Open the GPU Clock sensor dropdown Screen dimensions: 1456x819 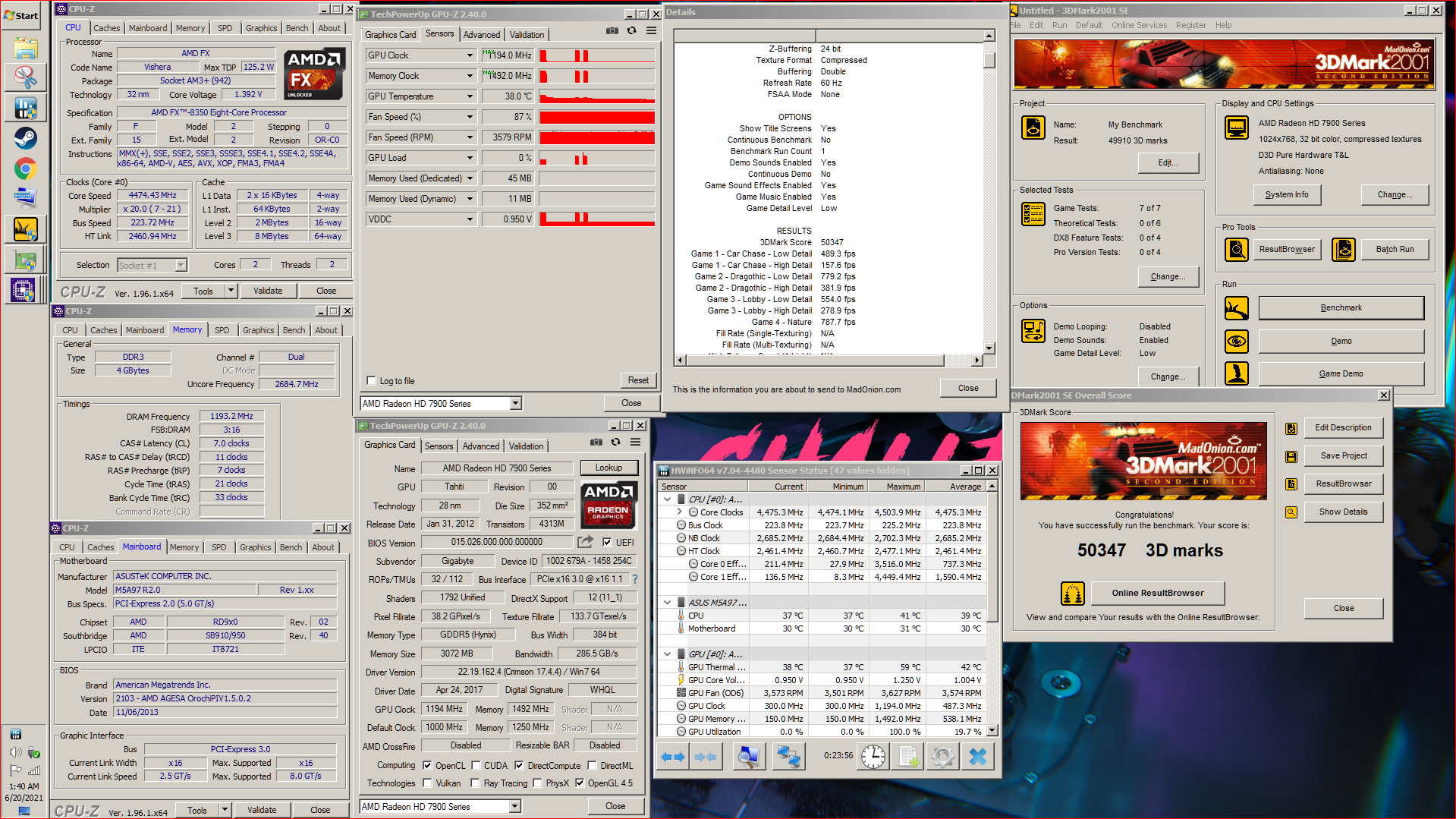(x=470, y=55)
